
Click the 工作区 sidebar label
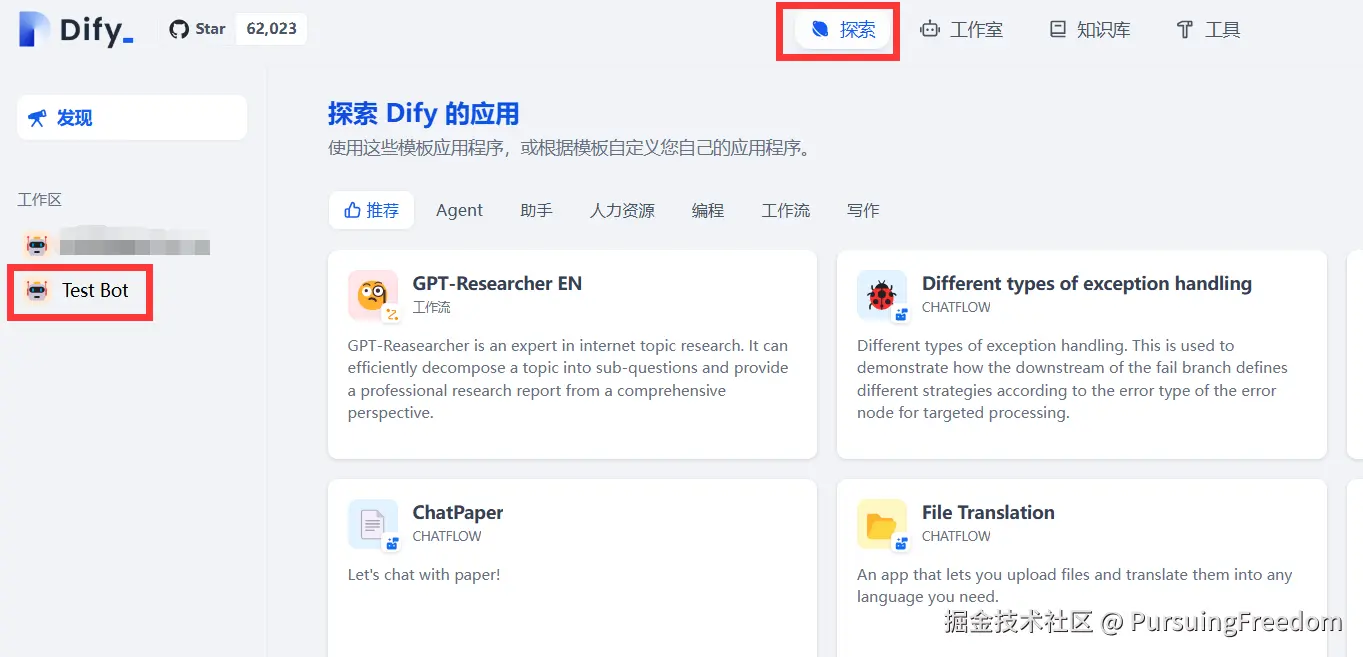(39, 200)
